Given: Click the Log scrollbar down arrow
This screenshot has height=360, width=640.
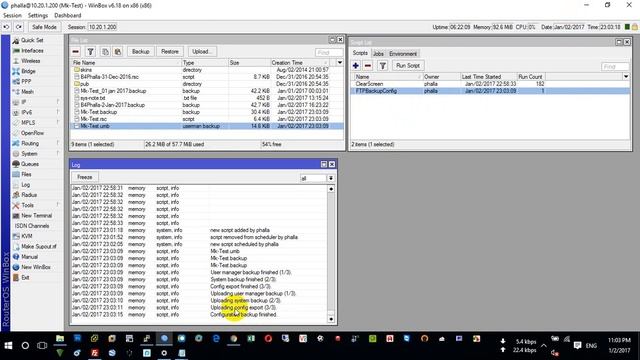Looking at the screenshot, I should pyautogui.click(x=331, y=319).
